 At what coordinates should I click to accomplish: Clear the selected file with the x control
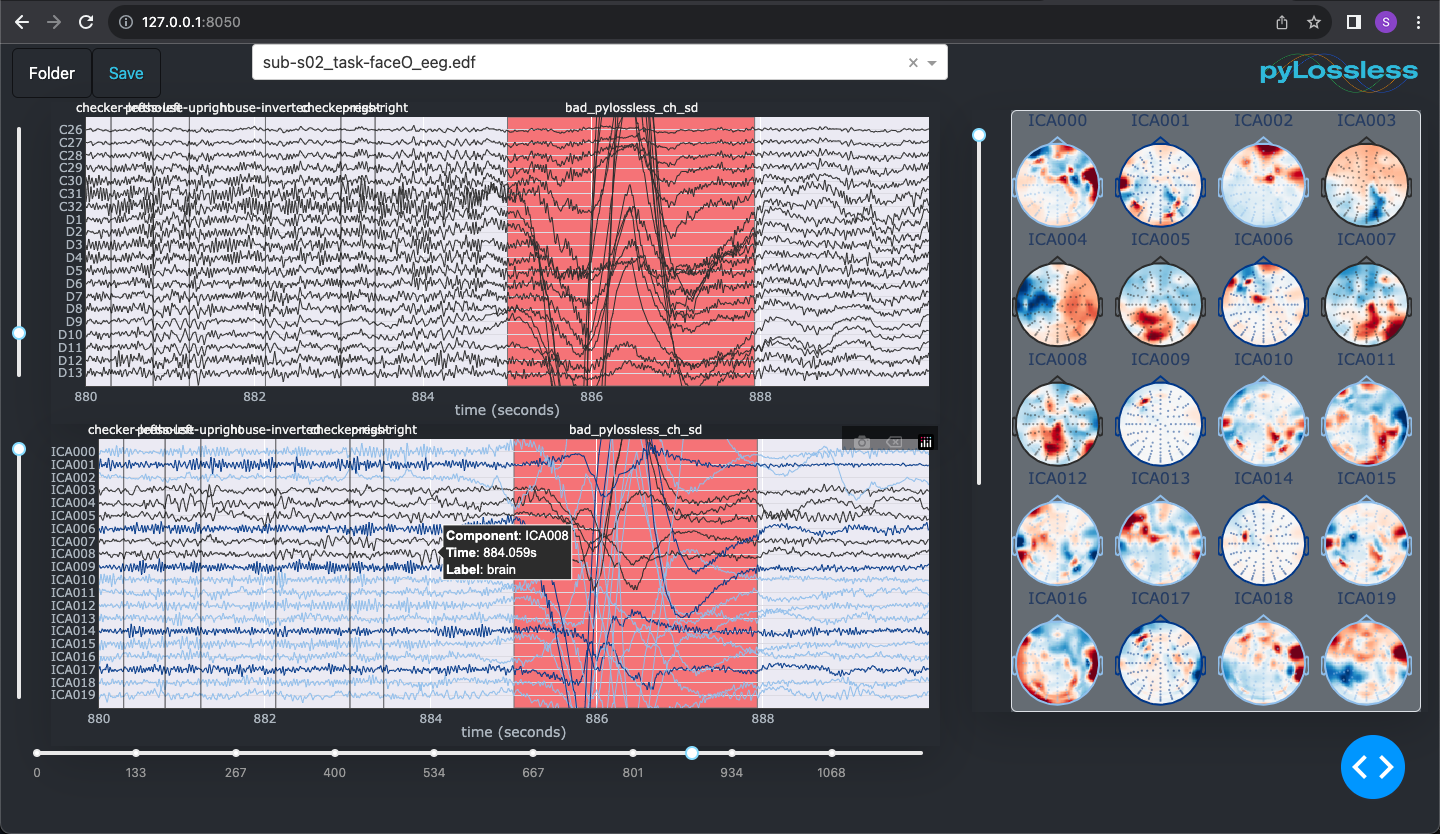pyautogui.click(x=912, y=62)
